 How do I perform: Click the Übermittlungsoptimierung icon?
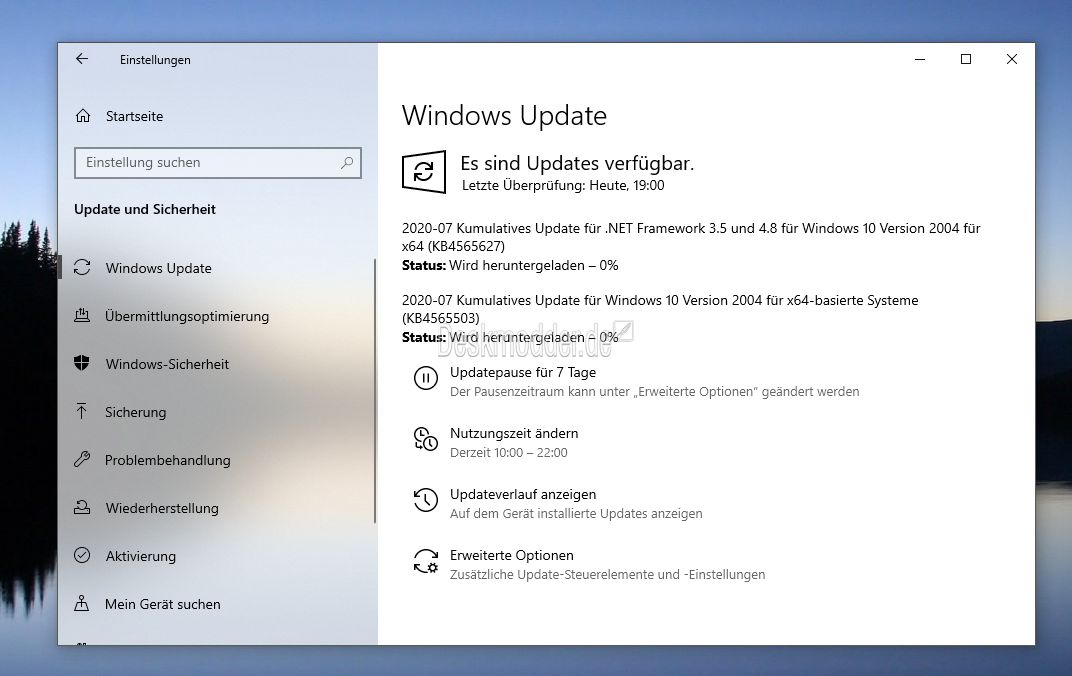(82, 316)
